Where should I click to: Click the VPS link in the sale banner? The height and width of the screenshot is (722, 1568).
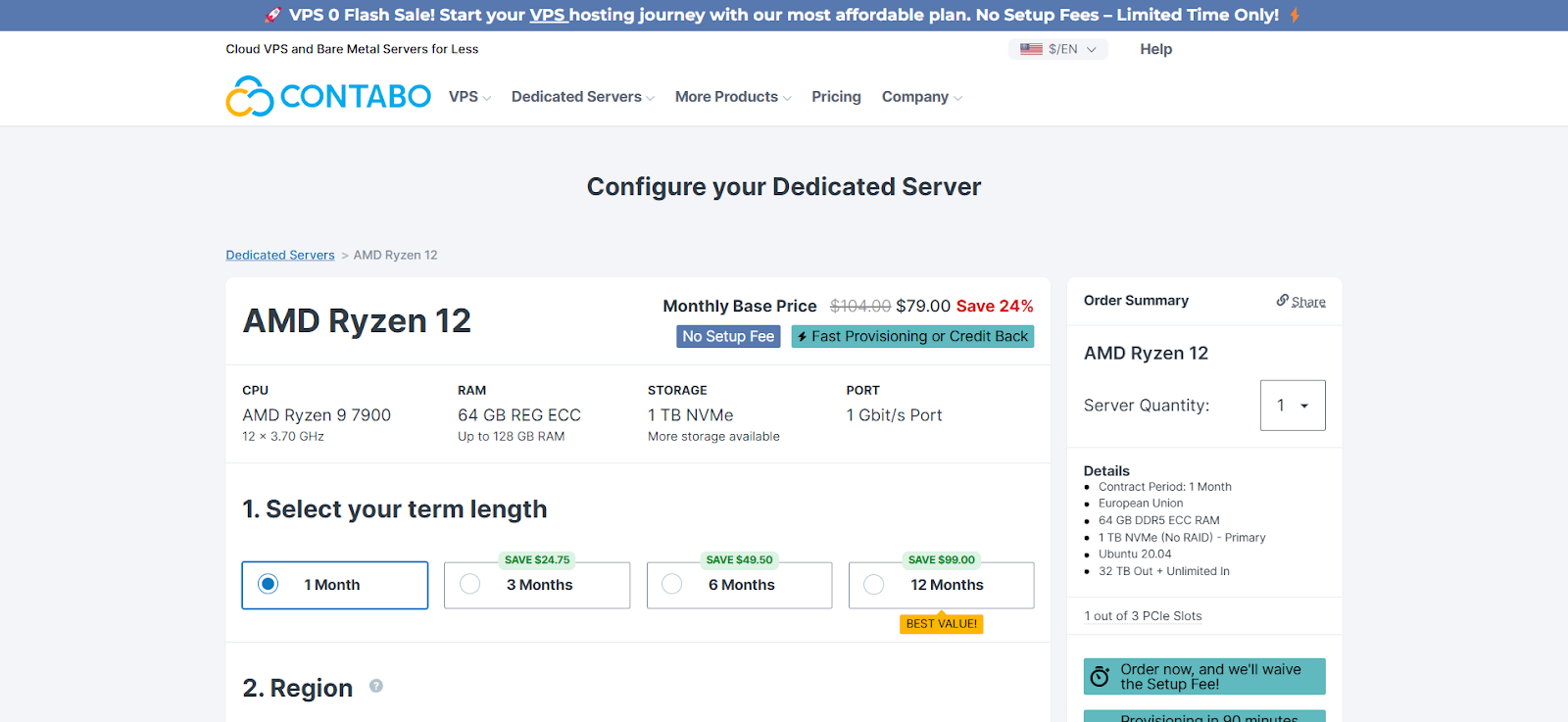click(x=548, y=15)
